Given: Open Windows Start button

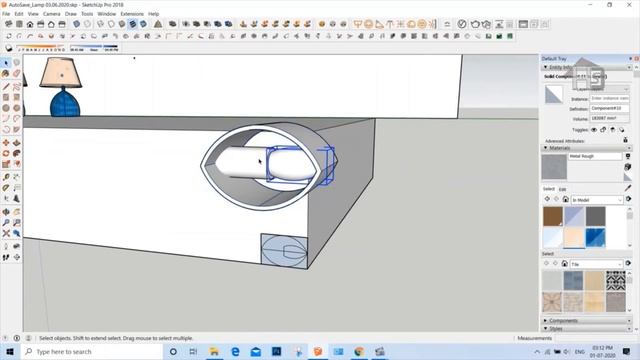Looking at the screenshot, I should click(x=10, y=351).
